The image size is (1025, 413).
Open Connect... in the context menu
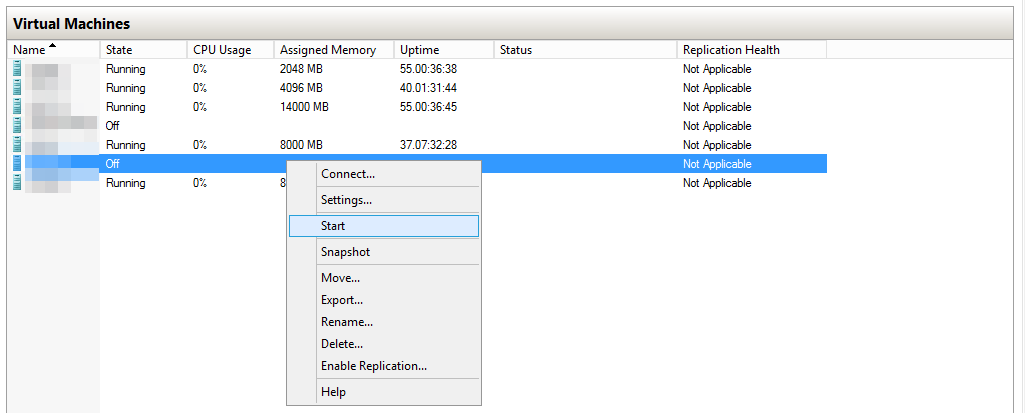(347, 174)
